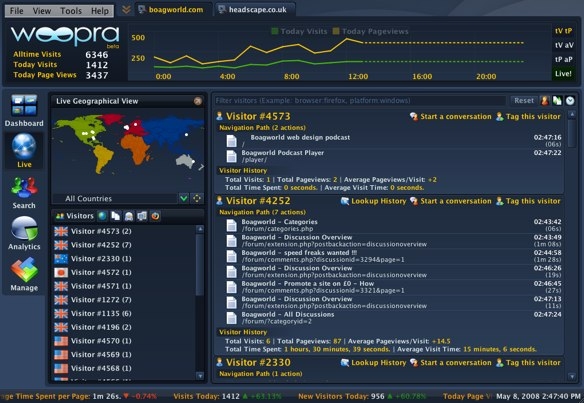This screenshot has width=584, height=403.
Task: Start a conversation with Visitor #4573
Action: point(451,117)
